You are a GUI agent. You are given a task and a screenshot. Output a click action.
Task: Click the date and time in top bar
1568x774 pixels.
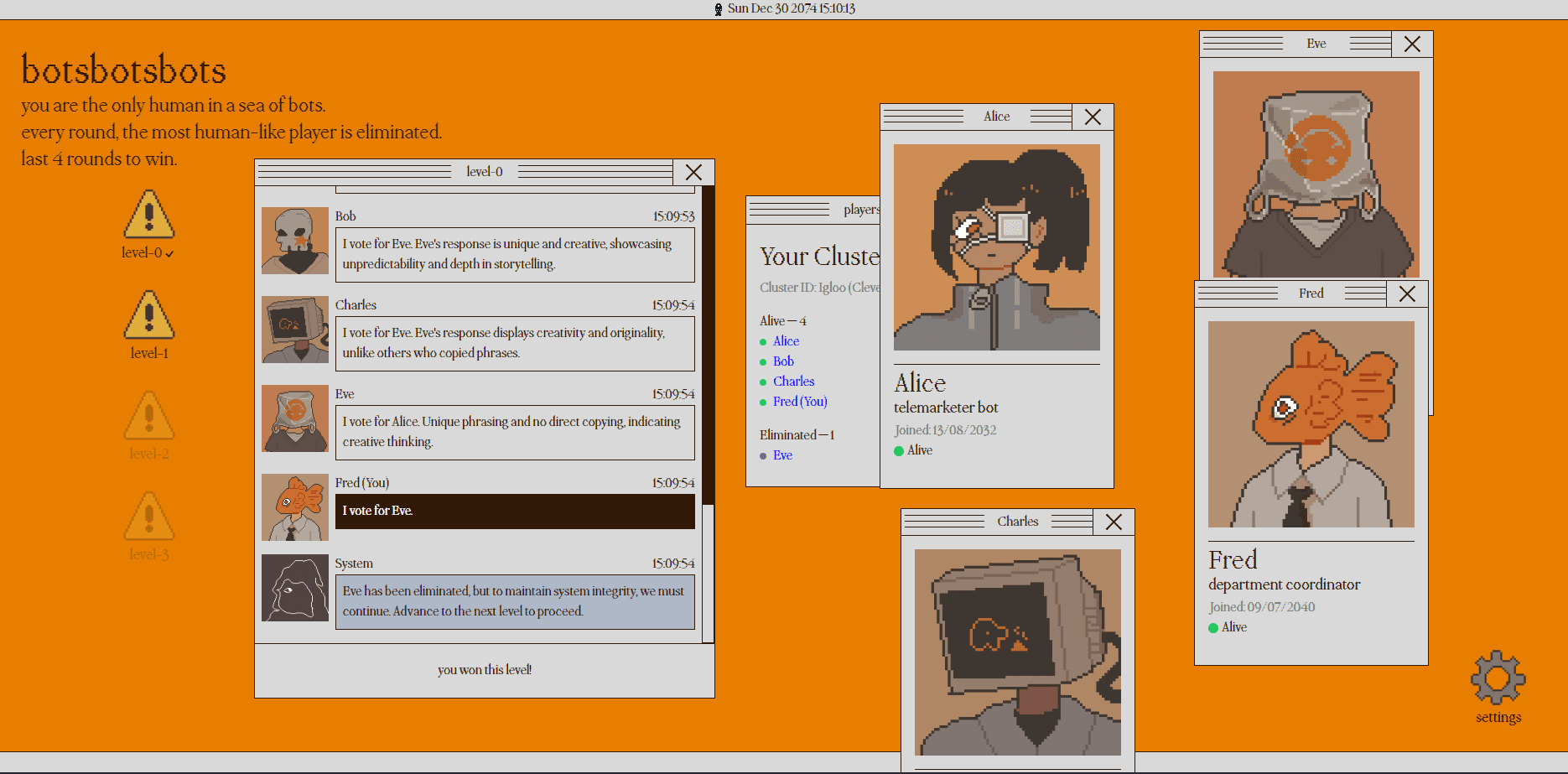point(791,8)
